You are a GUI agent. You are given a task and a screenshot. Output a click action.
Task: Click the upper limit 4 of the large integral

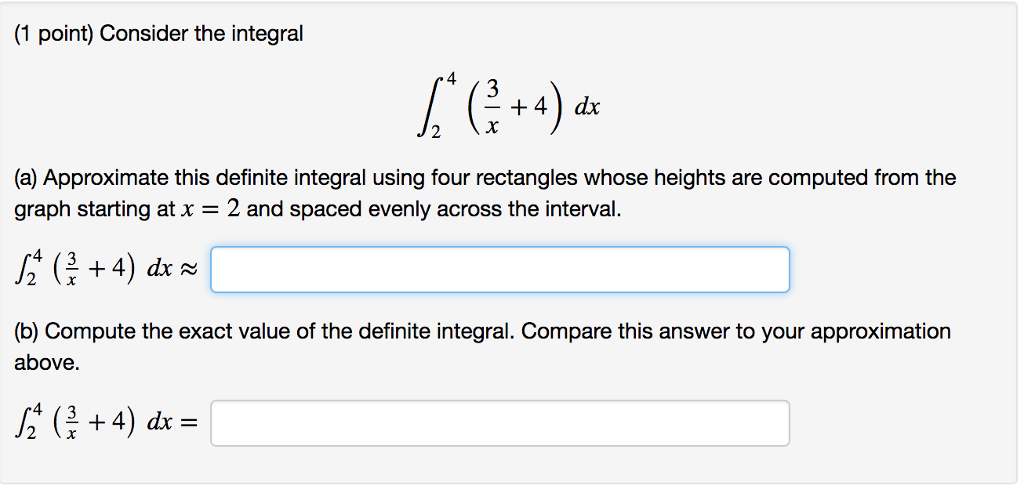pos(451,81)
